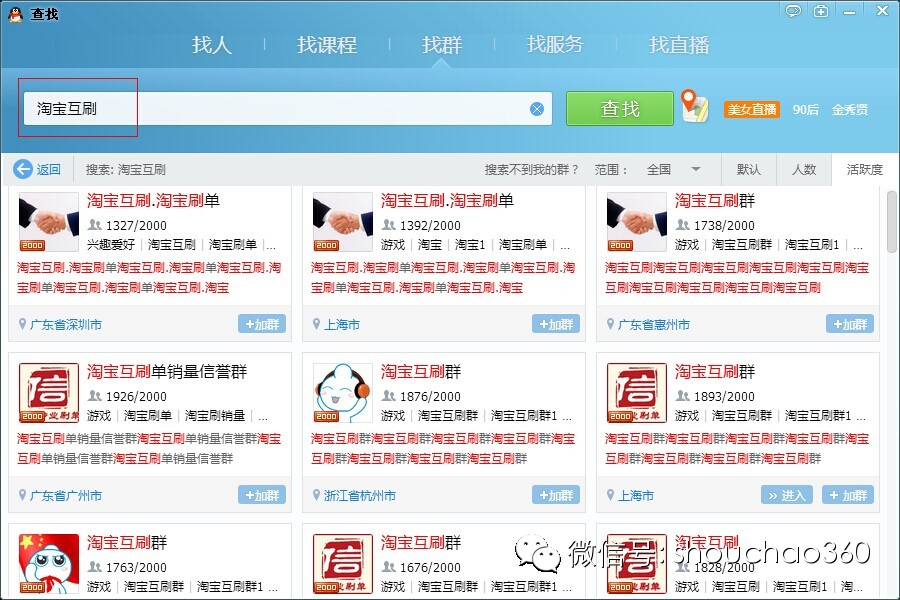Expand the 范围 全国 dropdown
This screenshot has height=600, width=900.
point(696,169)
